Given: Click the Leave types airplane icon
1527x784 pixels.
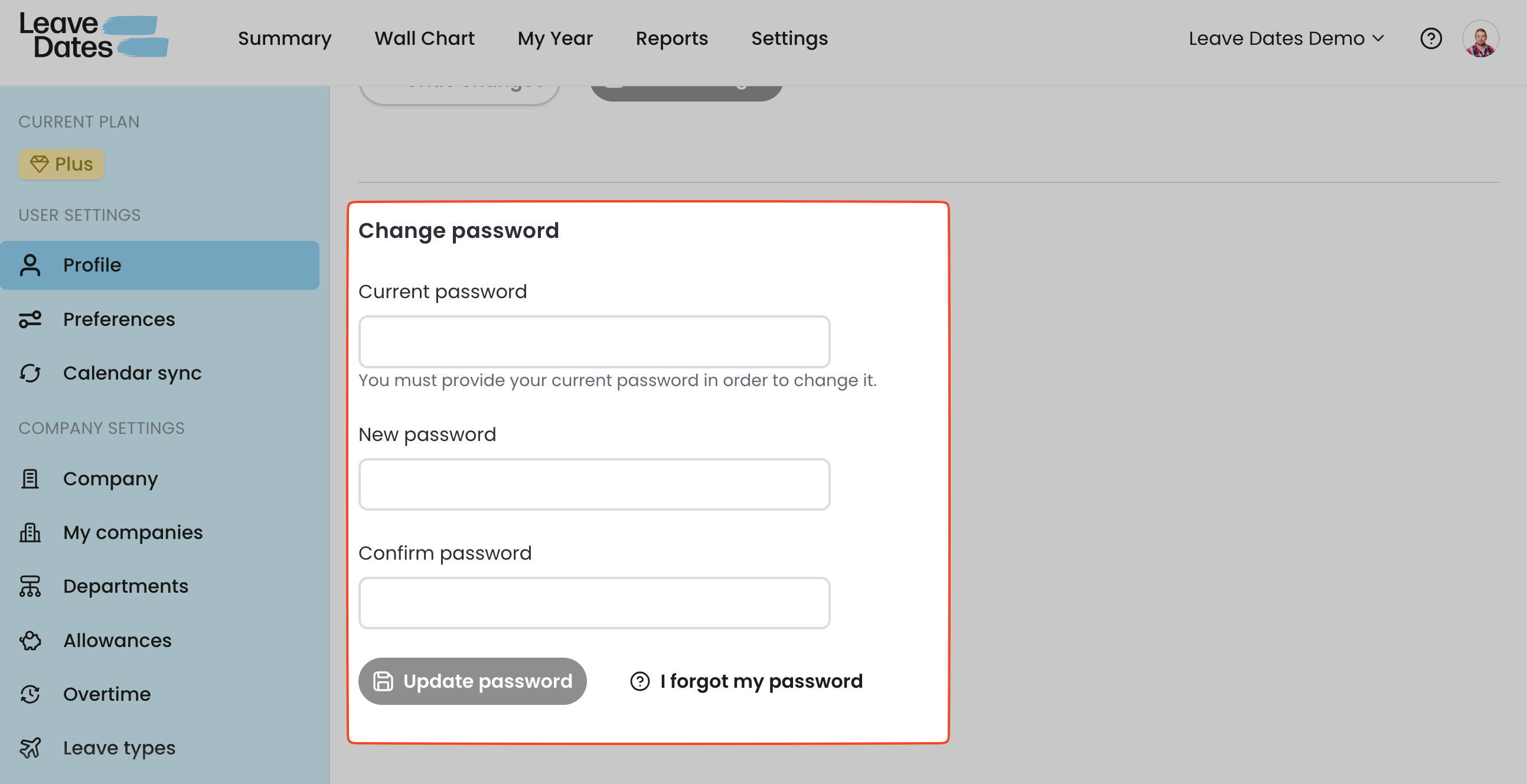Looking at the screenshot, I should [x=30, y=748].
